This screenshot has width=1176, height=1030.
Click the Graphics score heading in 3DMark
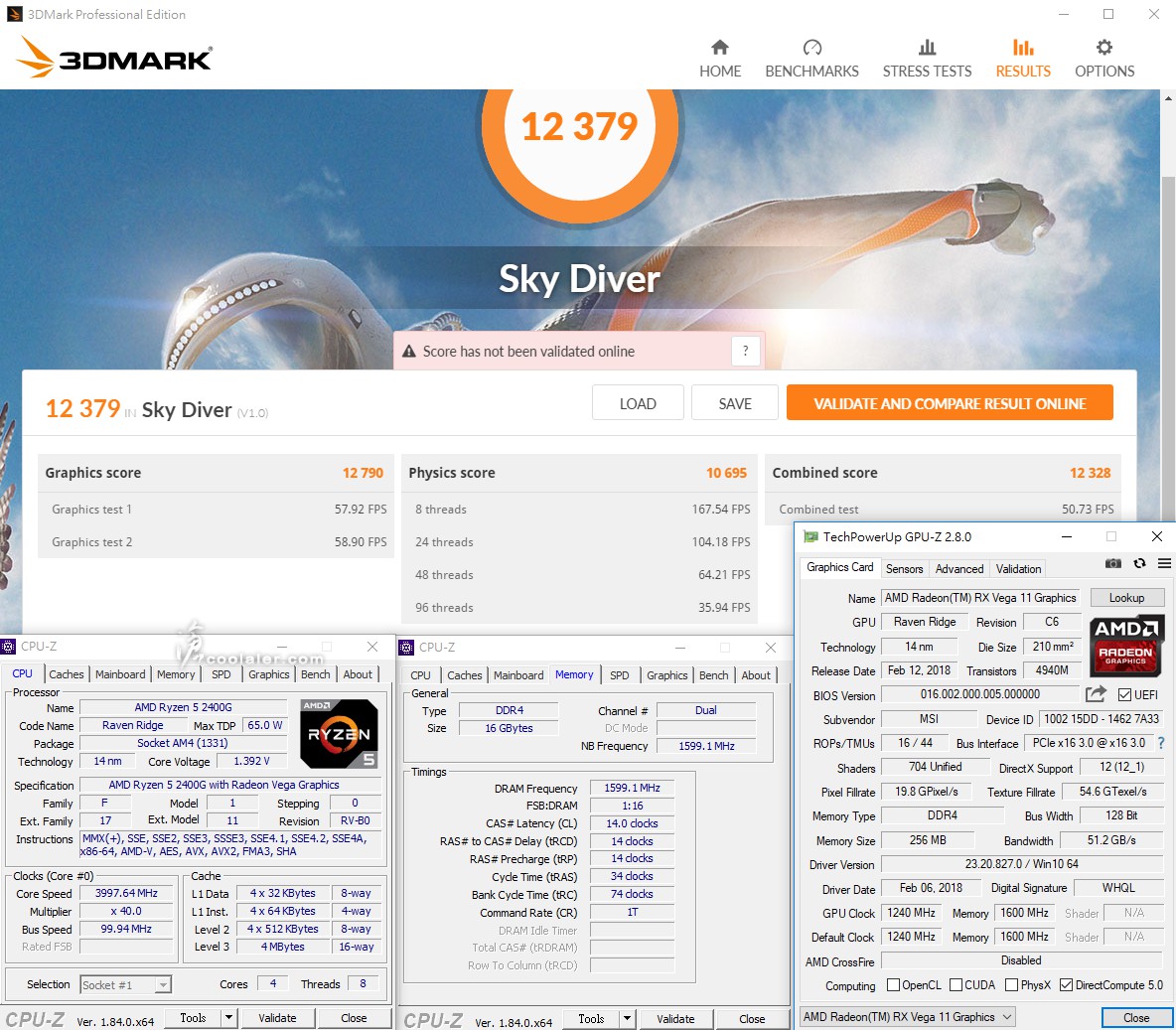tap(93, 473)
